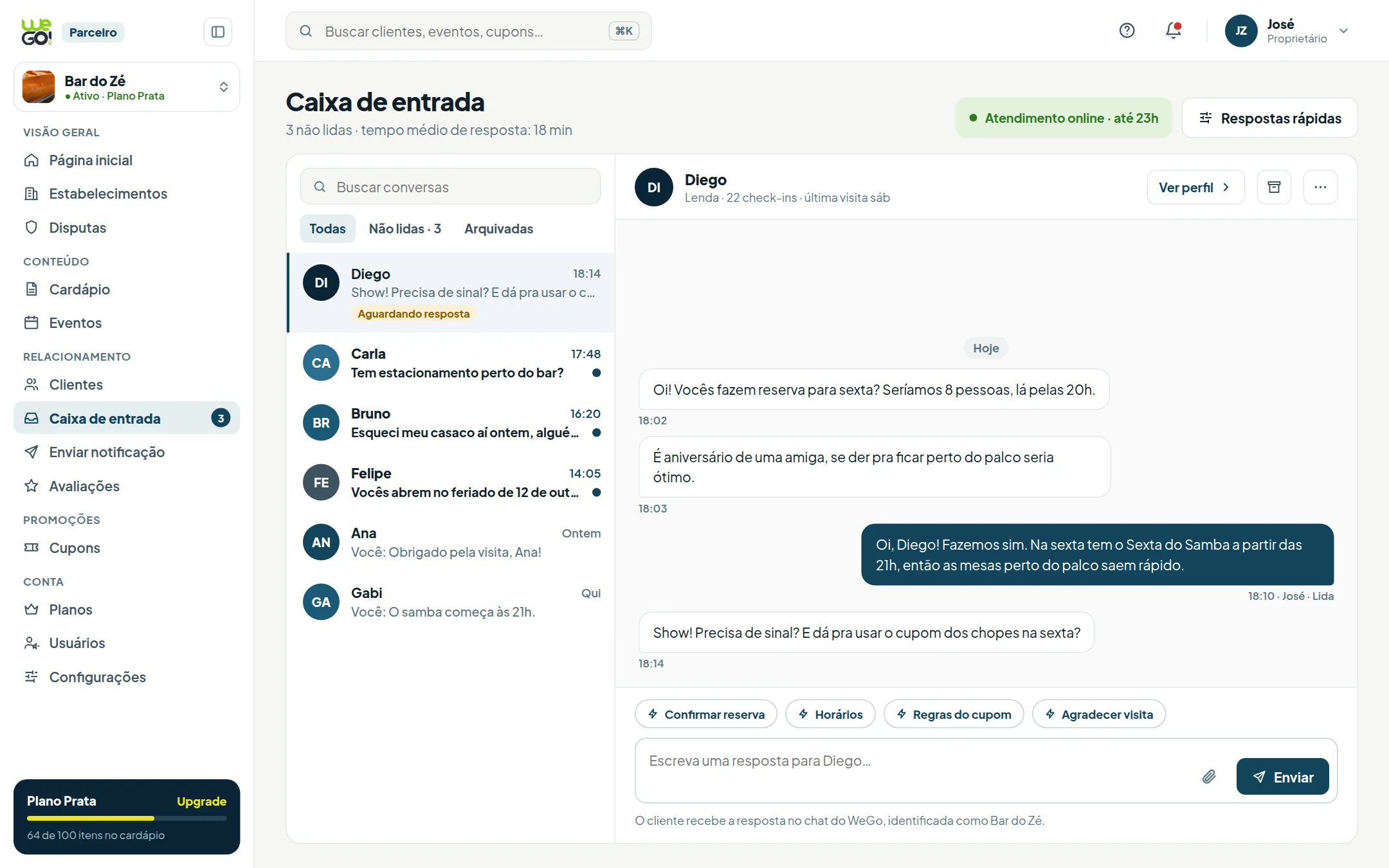Image resolution: width=1389 pixels, height=868 pixels.
Task: Open the help question mark icon
Action: click(1127, 30)
